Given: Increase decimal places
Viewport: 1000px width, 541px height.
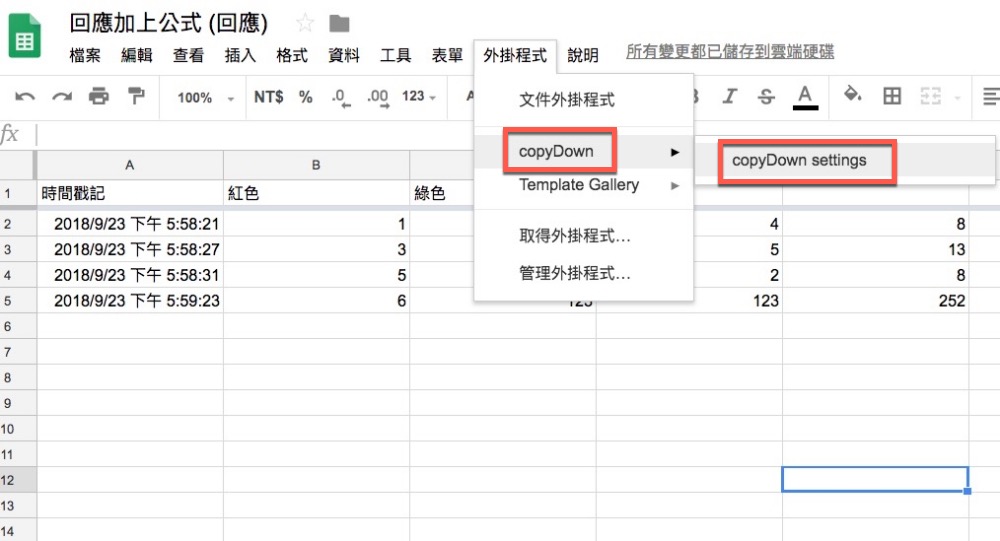Looking at the screenshot, I should (x=378, y=98).
